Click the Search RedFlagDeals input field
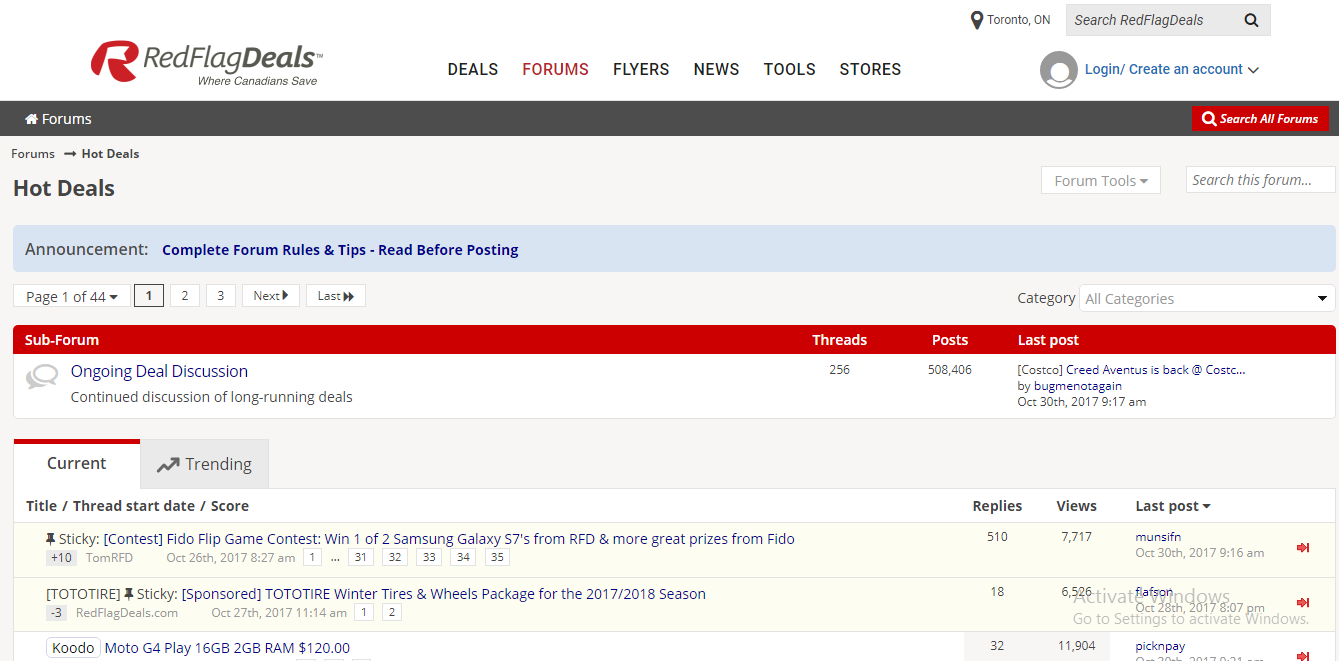This screenshot has height=661, width=1339. pos(1150,20)
